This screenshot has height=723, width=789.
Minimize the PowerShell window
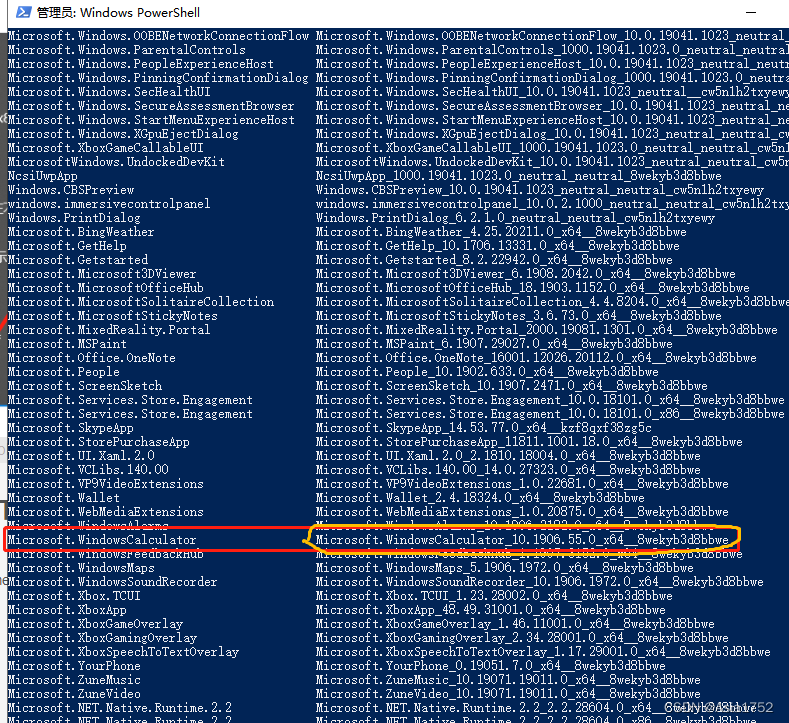point(751,13)
